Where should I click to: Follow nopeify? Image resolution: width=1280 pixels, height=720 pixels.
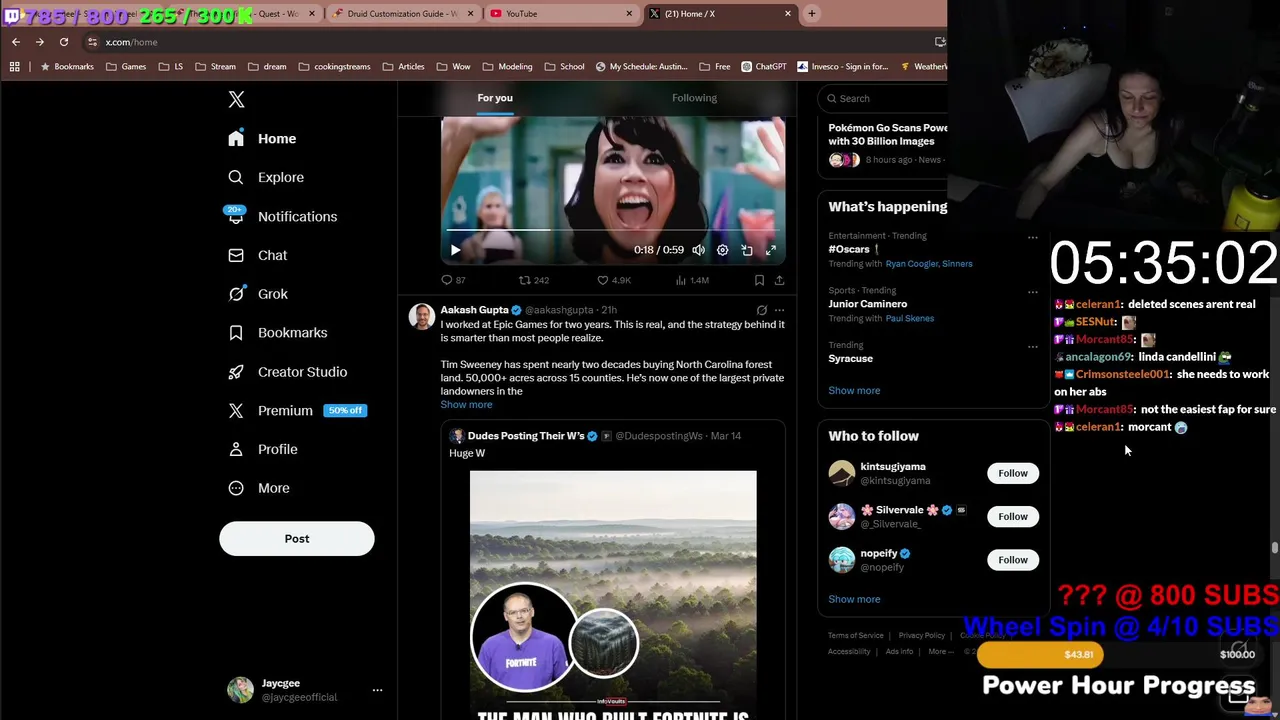click(x=1012, y=560)
